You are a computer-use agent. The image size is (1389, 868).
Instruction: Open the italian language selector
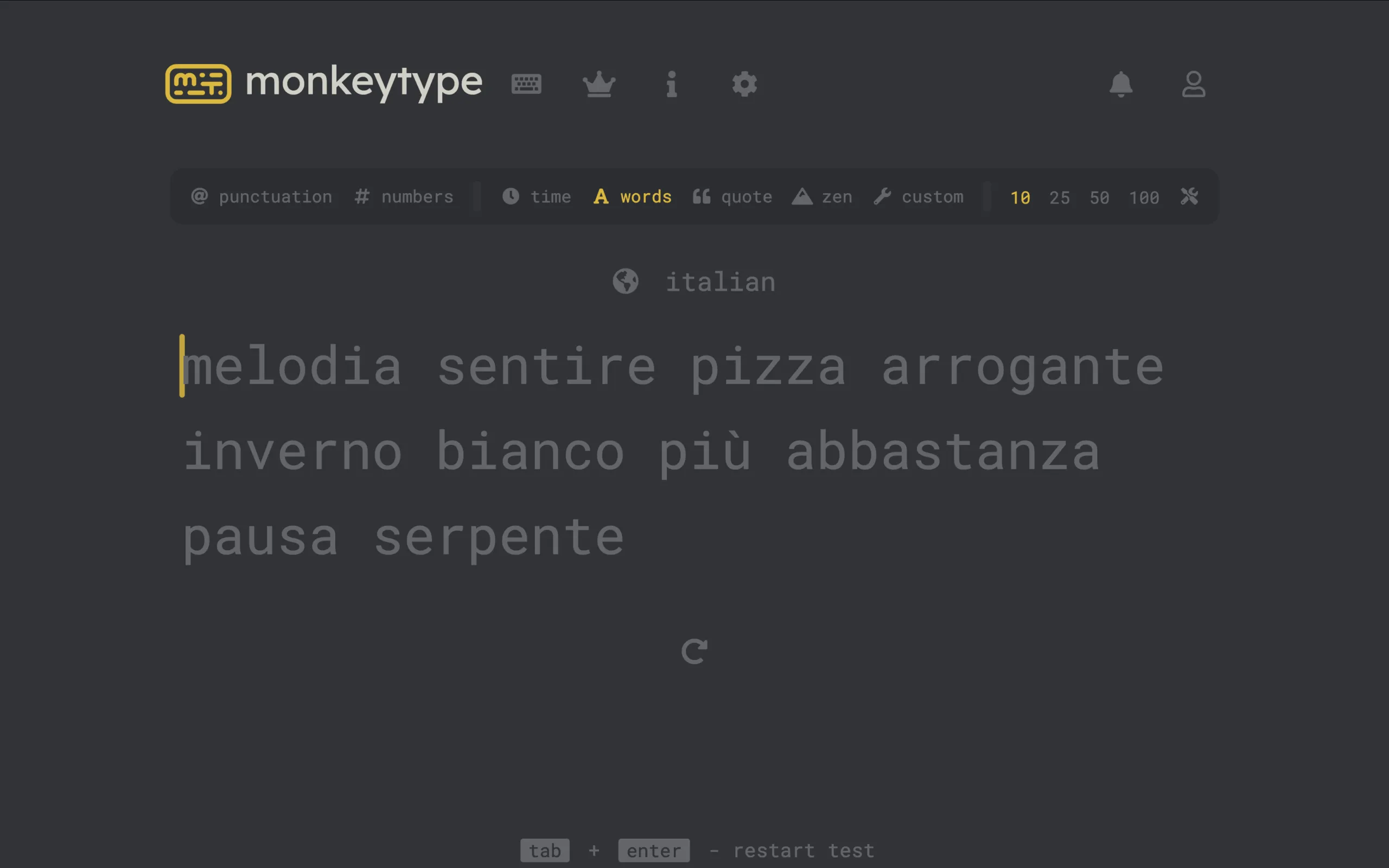click(x=694, y=282)
